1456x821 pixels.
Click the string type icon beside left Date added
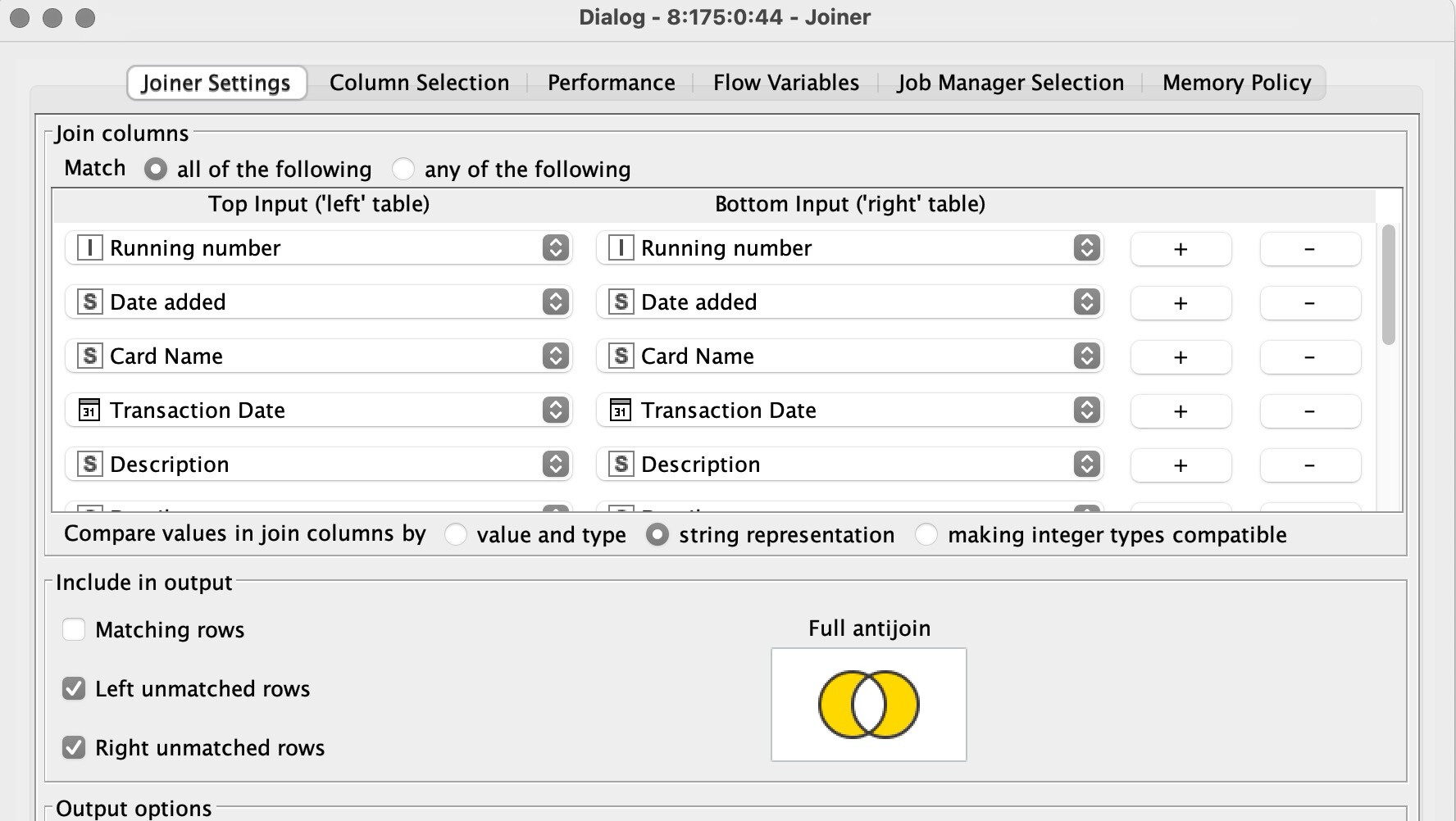(88, 302)
